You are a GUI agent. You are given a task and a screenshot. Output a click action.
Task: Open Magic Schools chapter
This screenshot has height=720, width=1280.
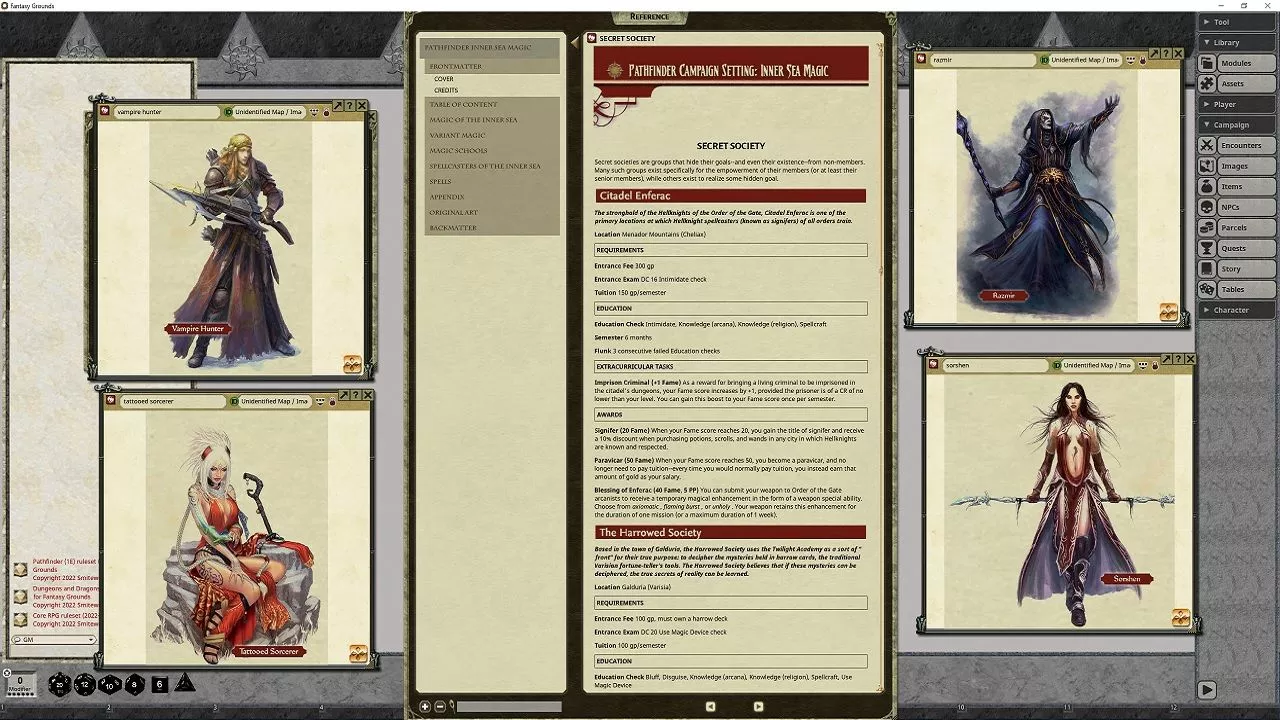coord(491,151)
